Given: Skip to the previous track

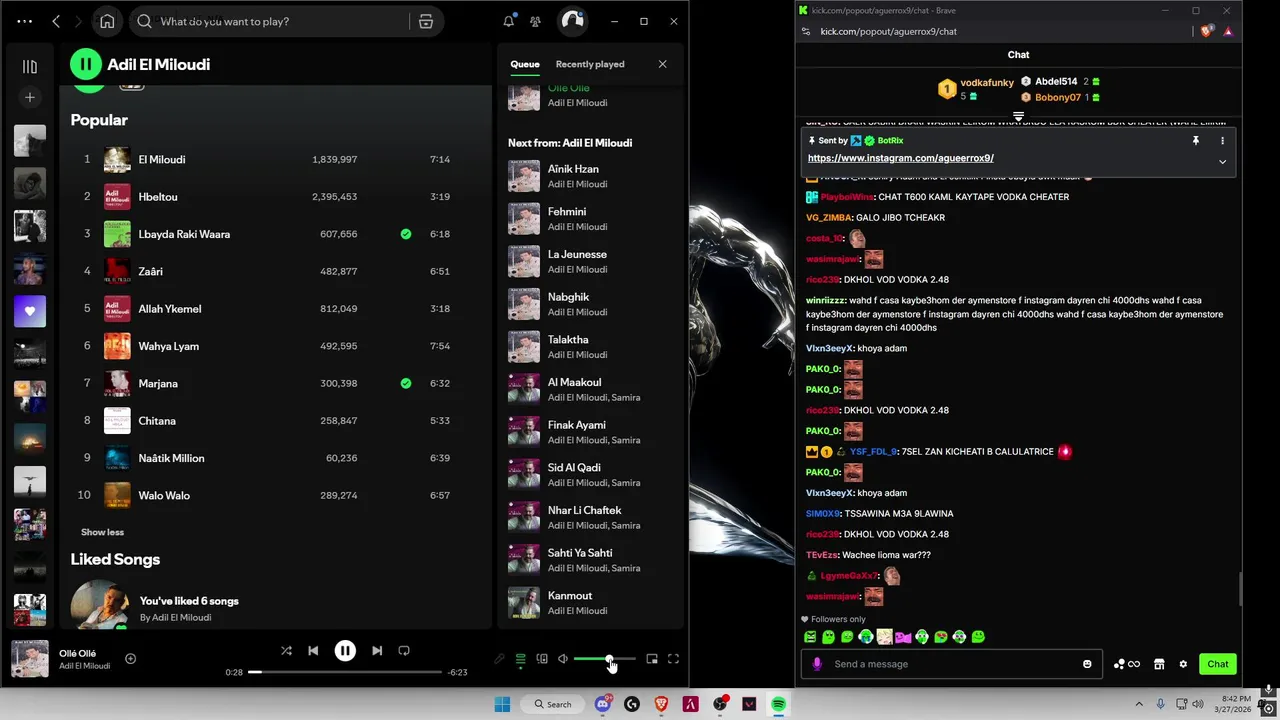Looking at the screenshot, I should (313, 651).
